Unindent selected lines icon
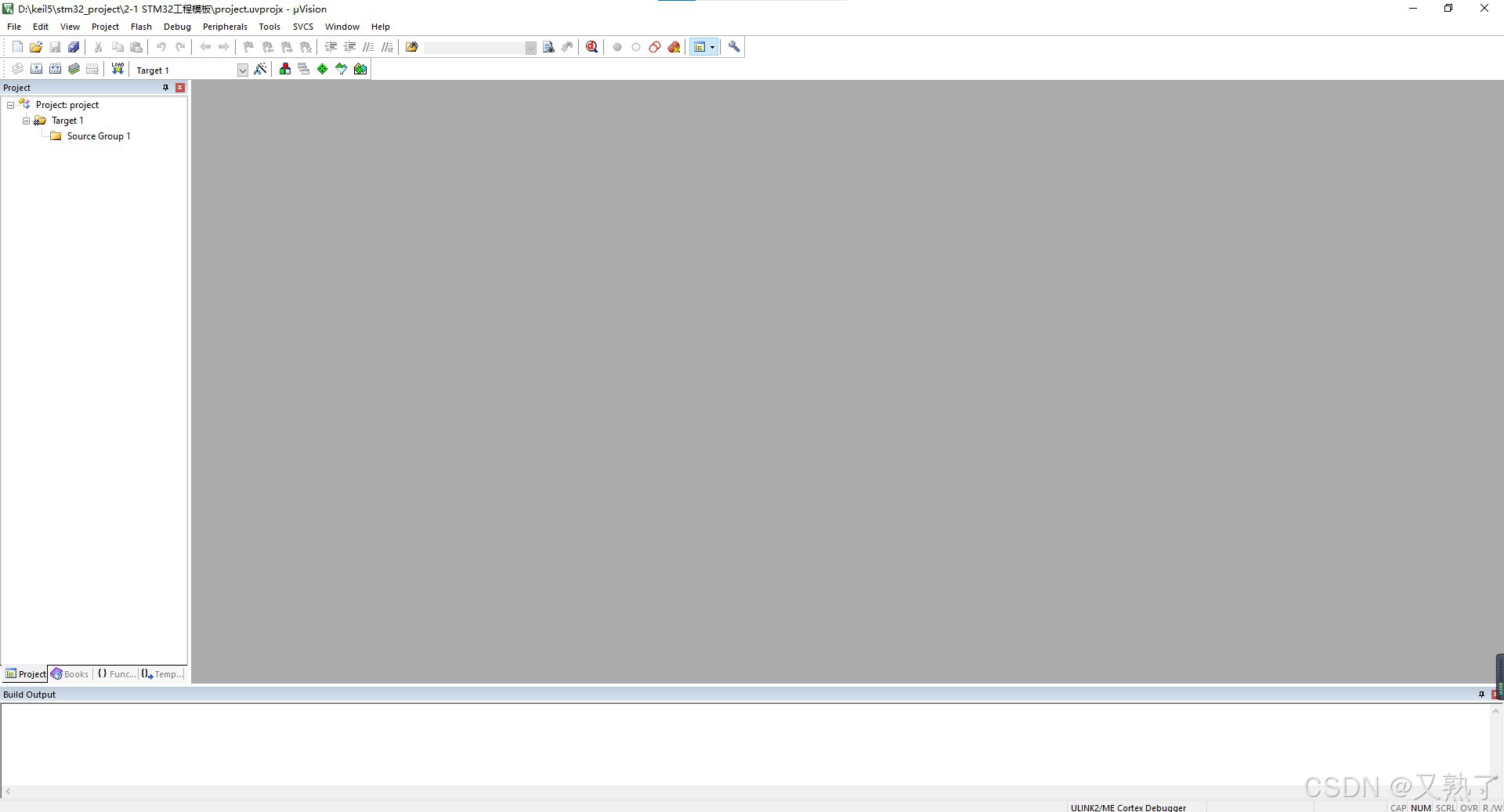1504x812 pixels. (349, 47)
